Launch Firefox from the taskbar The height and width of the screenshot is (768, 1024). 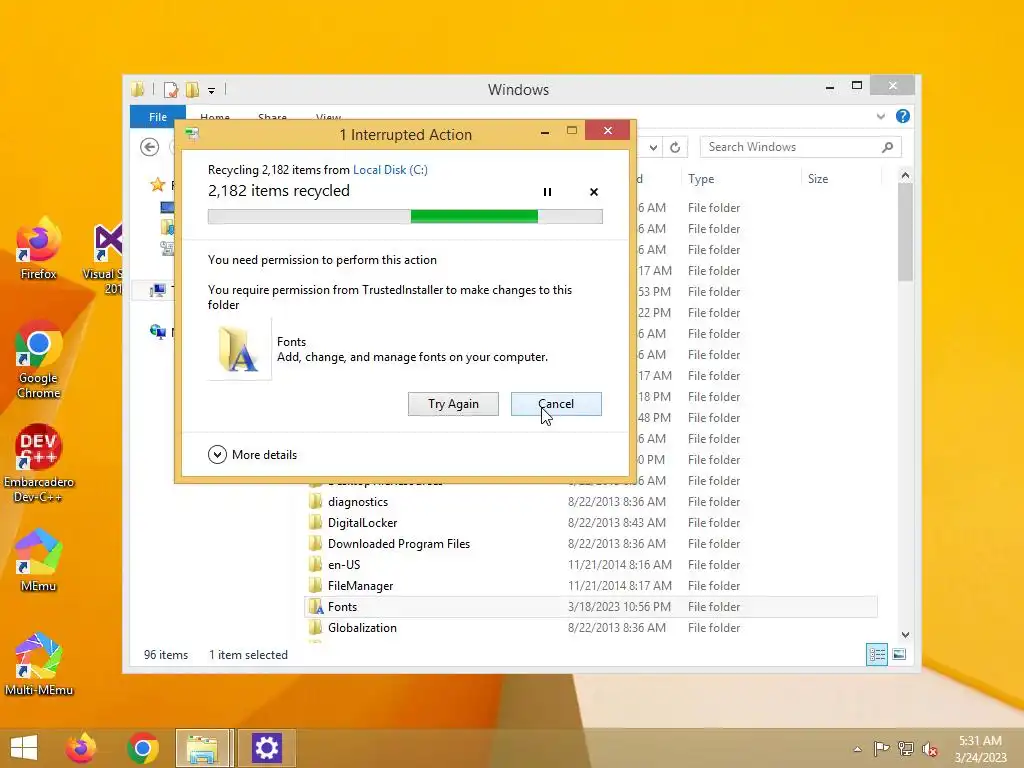[81, 748]
